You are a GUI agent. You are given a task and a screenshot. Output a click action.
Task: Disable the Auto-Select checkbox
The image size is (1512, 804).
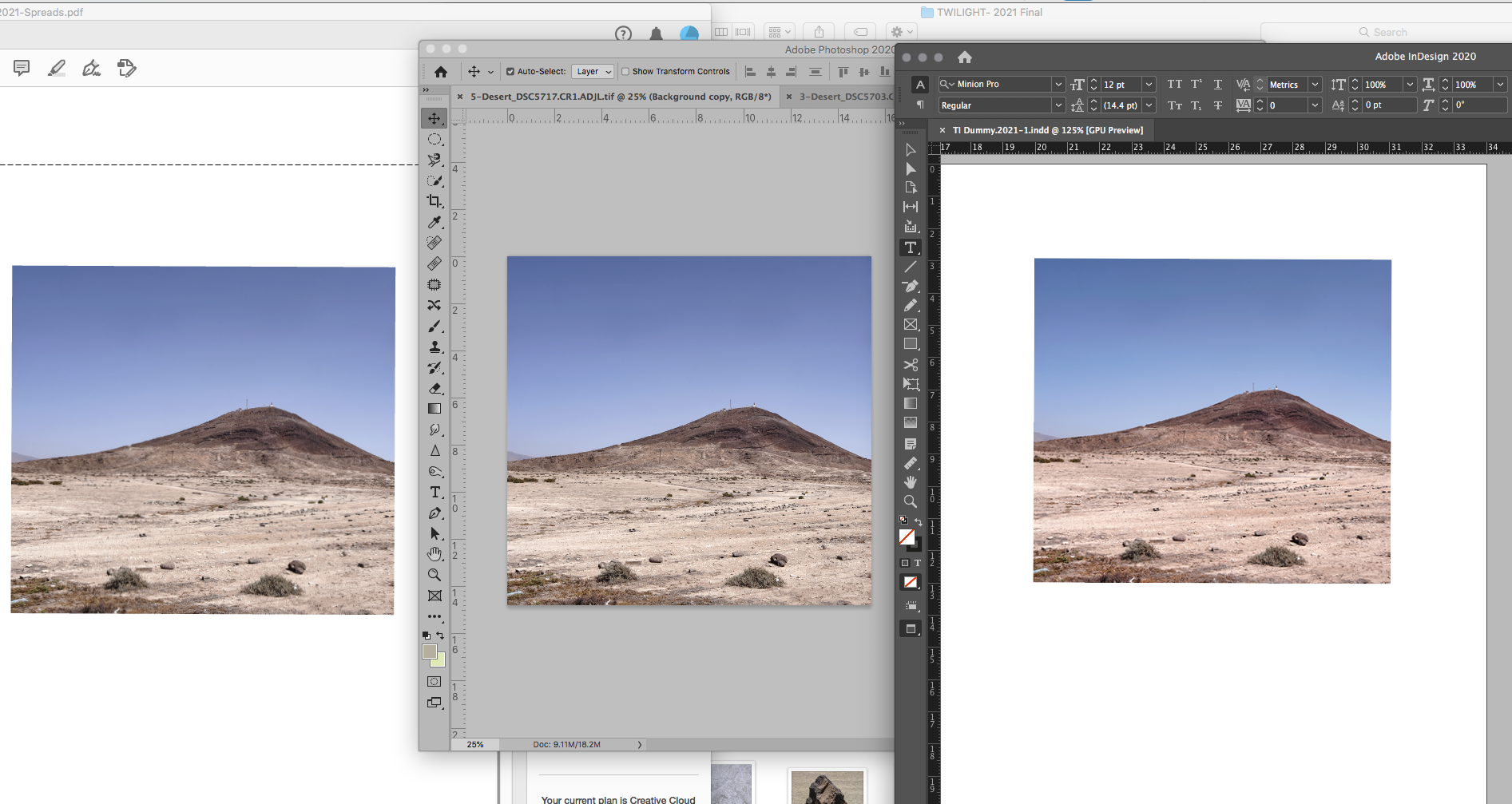pyautogui.click(x=509, y=71)
